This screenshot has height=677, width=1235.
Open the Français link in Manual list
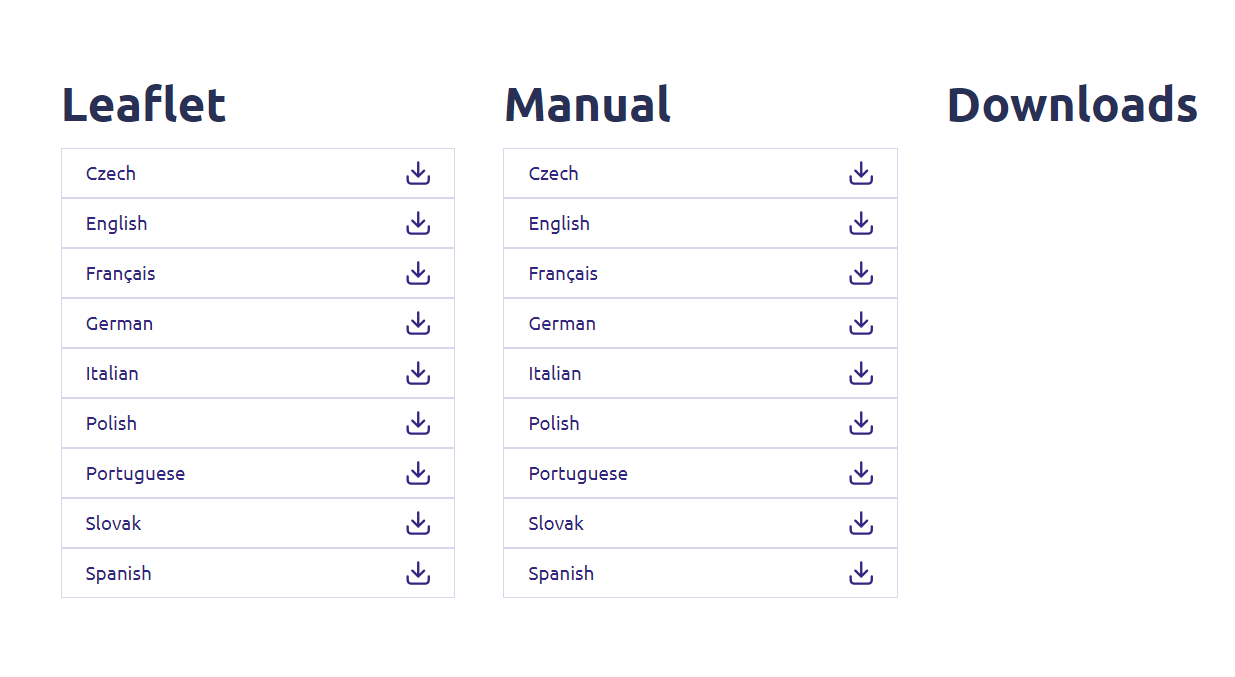(563, 274)
